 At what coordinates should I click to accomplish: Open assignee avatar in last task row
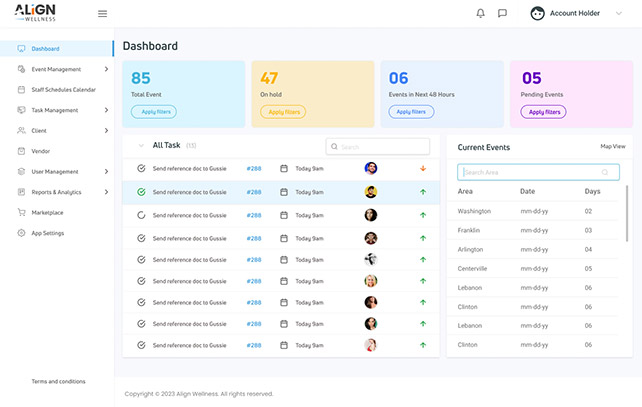[x=371, y=345]
